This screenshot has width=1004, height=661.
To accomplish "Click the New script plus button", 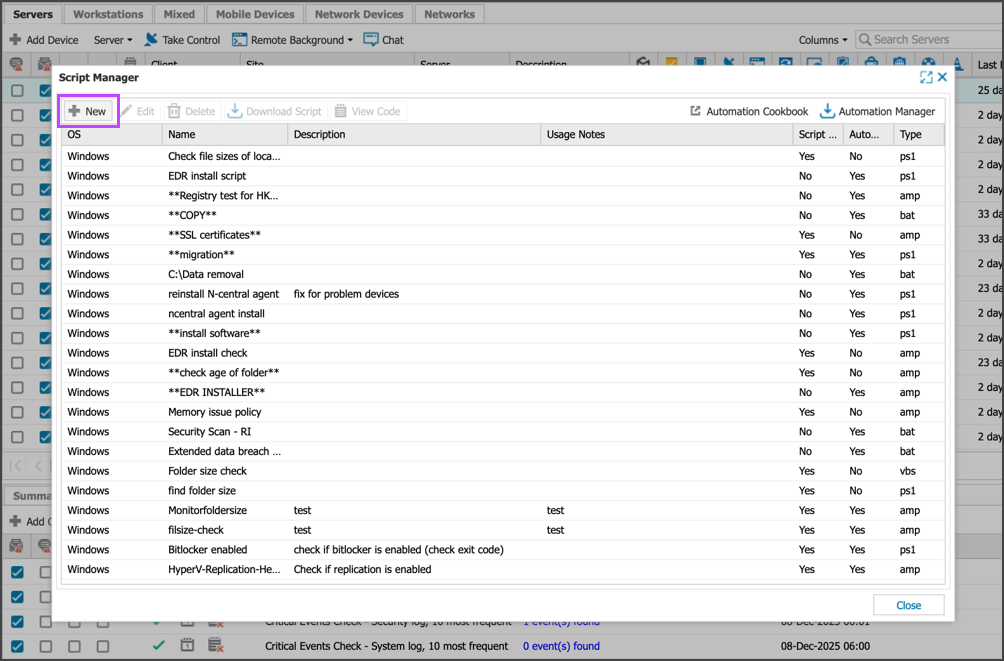I will (x=75, y=111).
